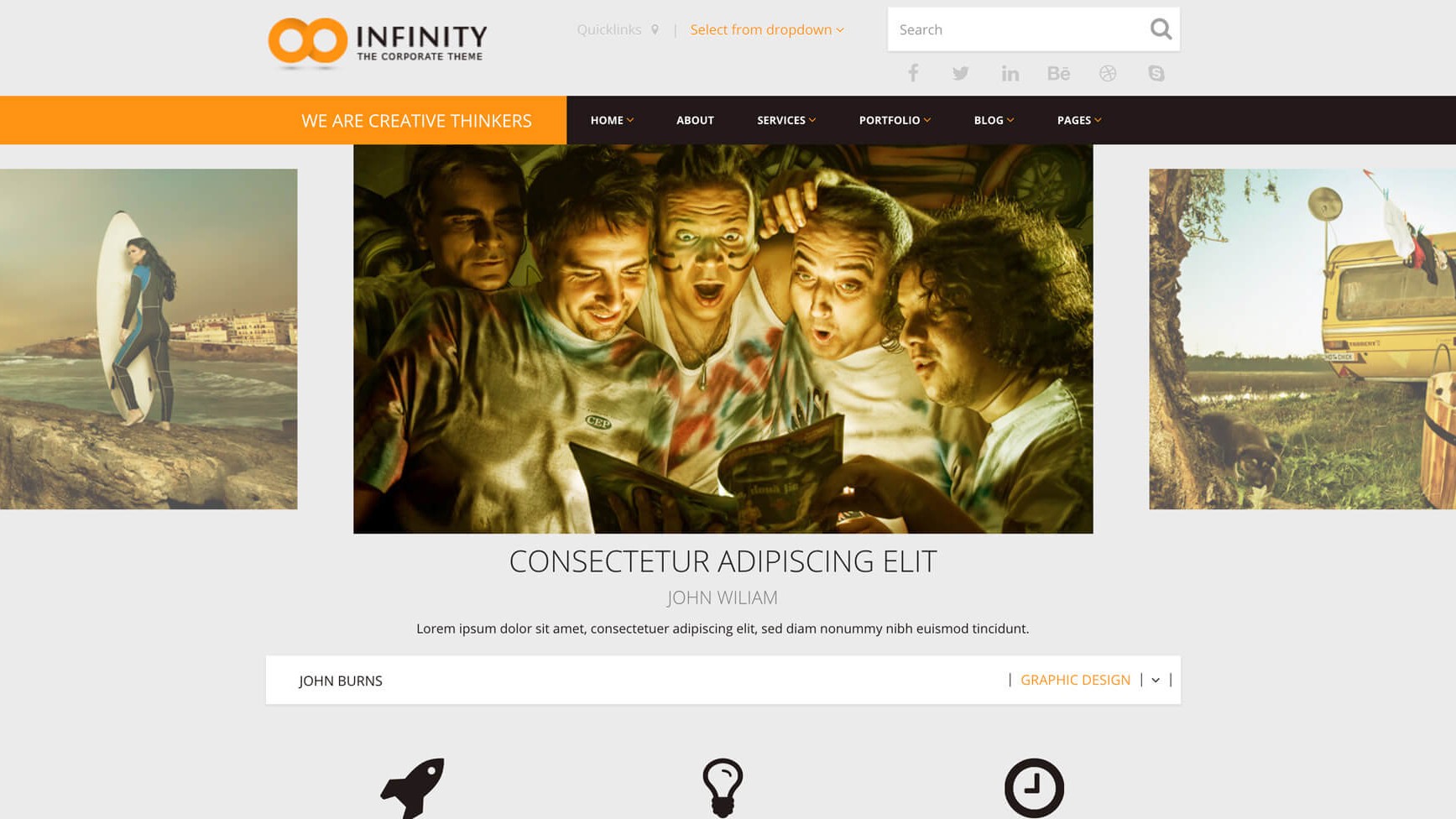Open the Blog menu item
1456x819 pixels.
tap(994, 120)
